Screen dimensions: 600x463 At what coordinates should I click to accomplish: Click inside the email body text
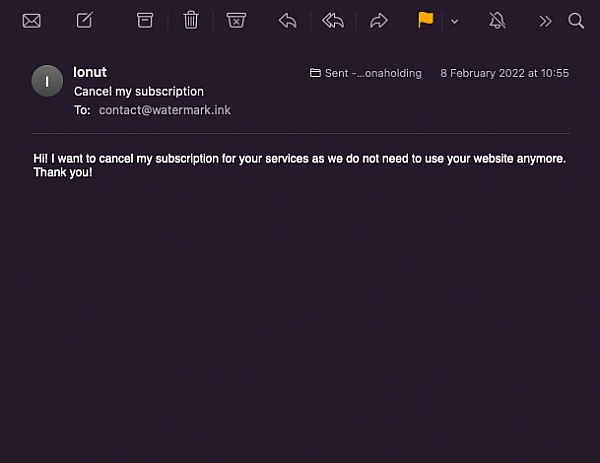[299, 165]
